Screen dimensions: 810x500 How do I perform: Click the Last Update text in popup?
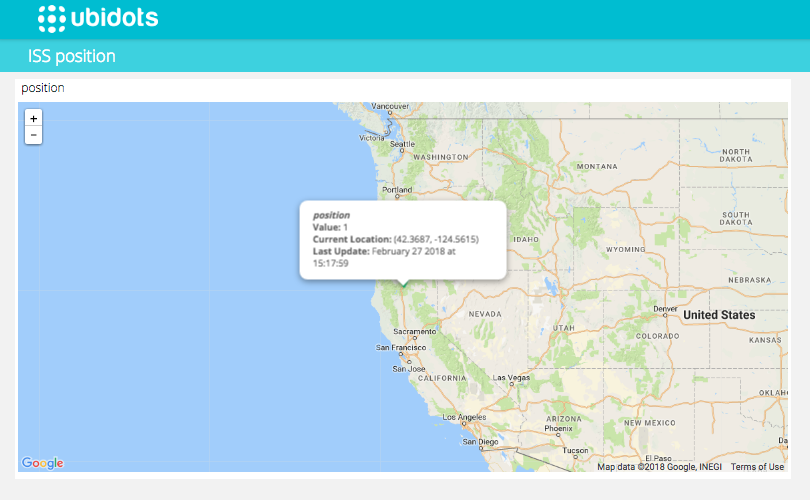point(384,257)
